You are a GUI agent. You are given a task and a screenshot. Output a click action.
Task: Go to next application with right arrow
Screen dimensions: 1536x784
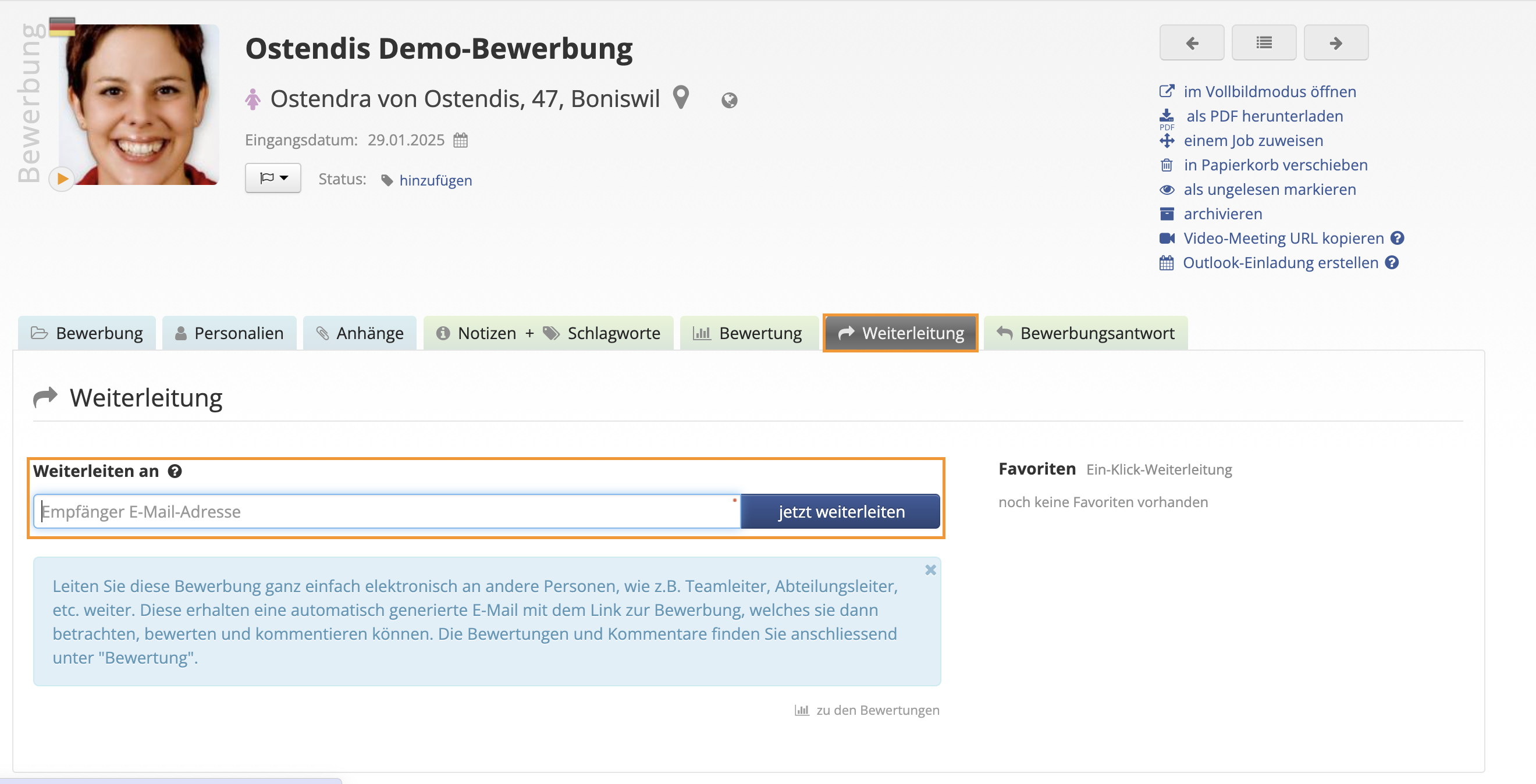[1336, 42]
